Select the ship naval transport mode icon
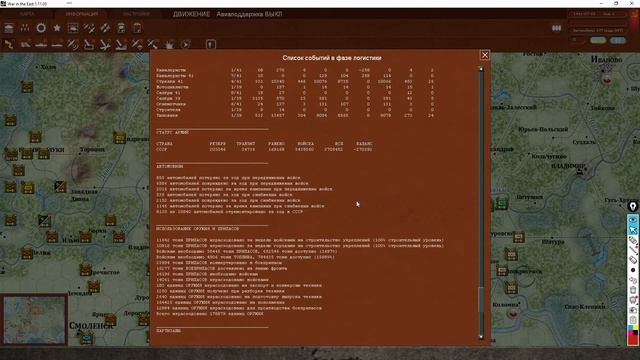 pos(41,44)
